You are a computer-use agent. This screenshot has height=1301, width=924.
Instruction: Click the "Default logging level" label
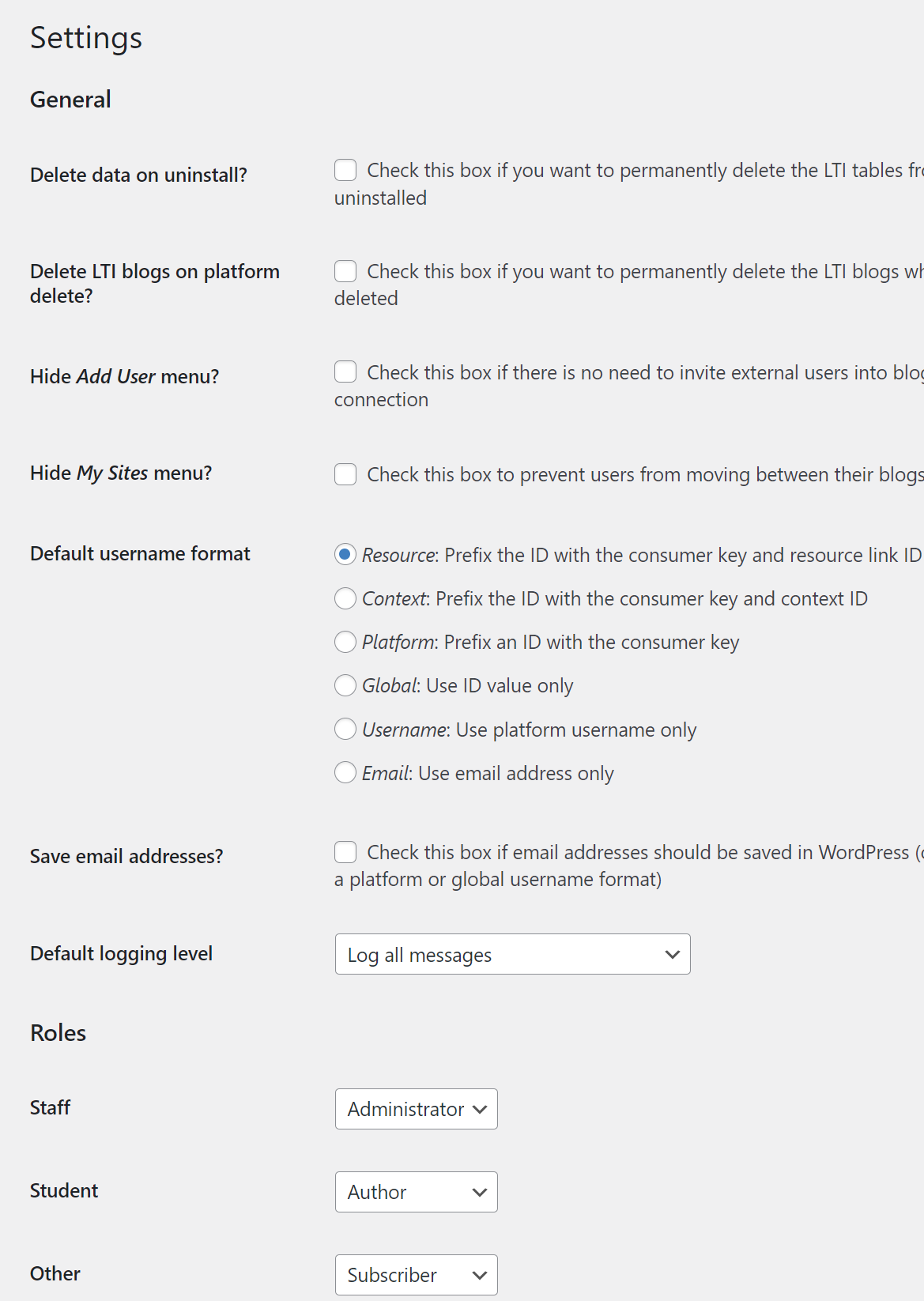click(120, 953)
